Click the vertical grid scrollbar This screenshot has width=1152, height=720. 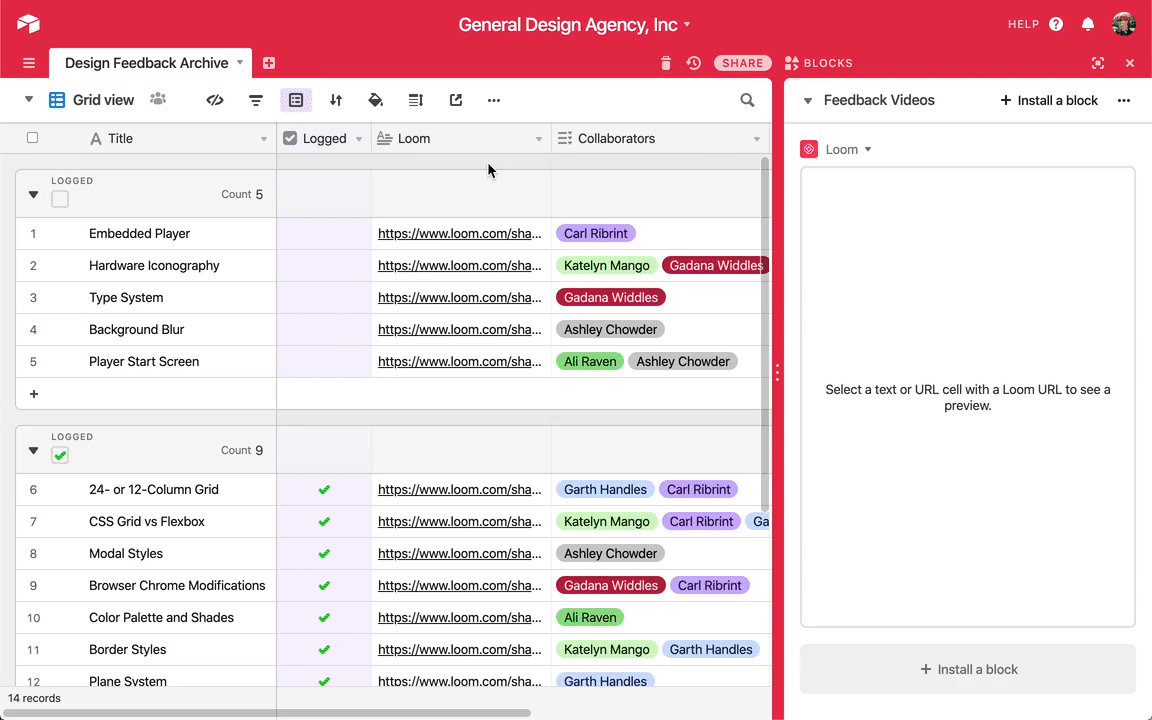point(764,334)
